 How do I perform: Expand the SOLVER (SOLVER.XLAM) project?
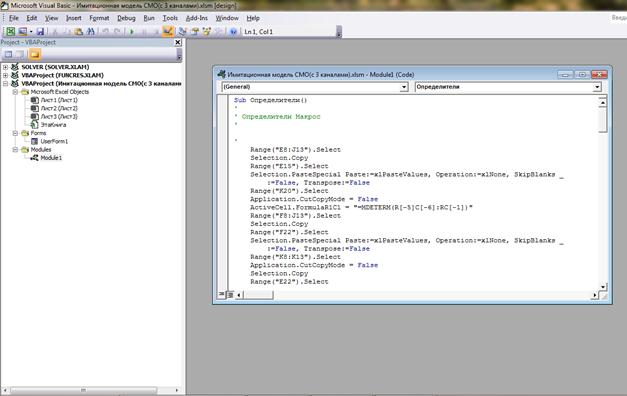pos(6,67)
